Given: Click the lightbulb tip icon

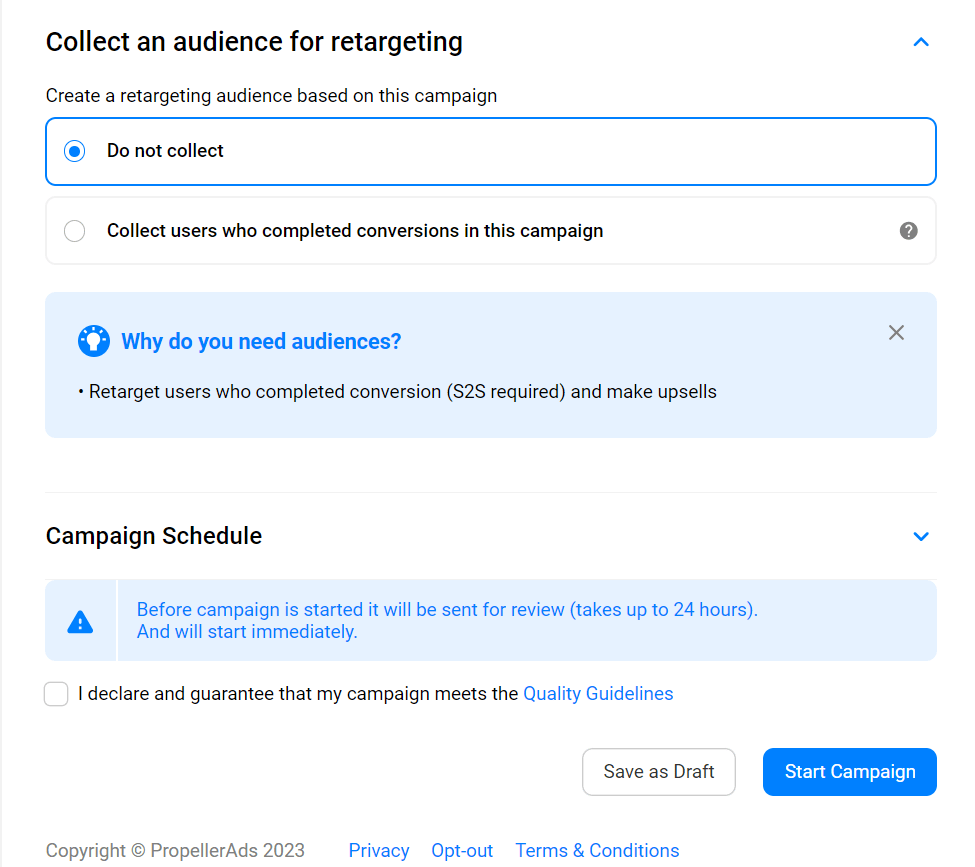Looking at the screenshot, I should tap(94, 341).
